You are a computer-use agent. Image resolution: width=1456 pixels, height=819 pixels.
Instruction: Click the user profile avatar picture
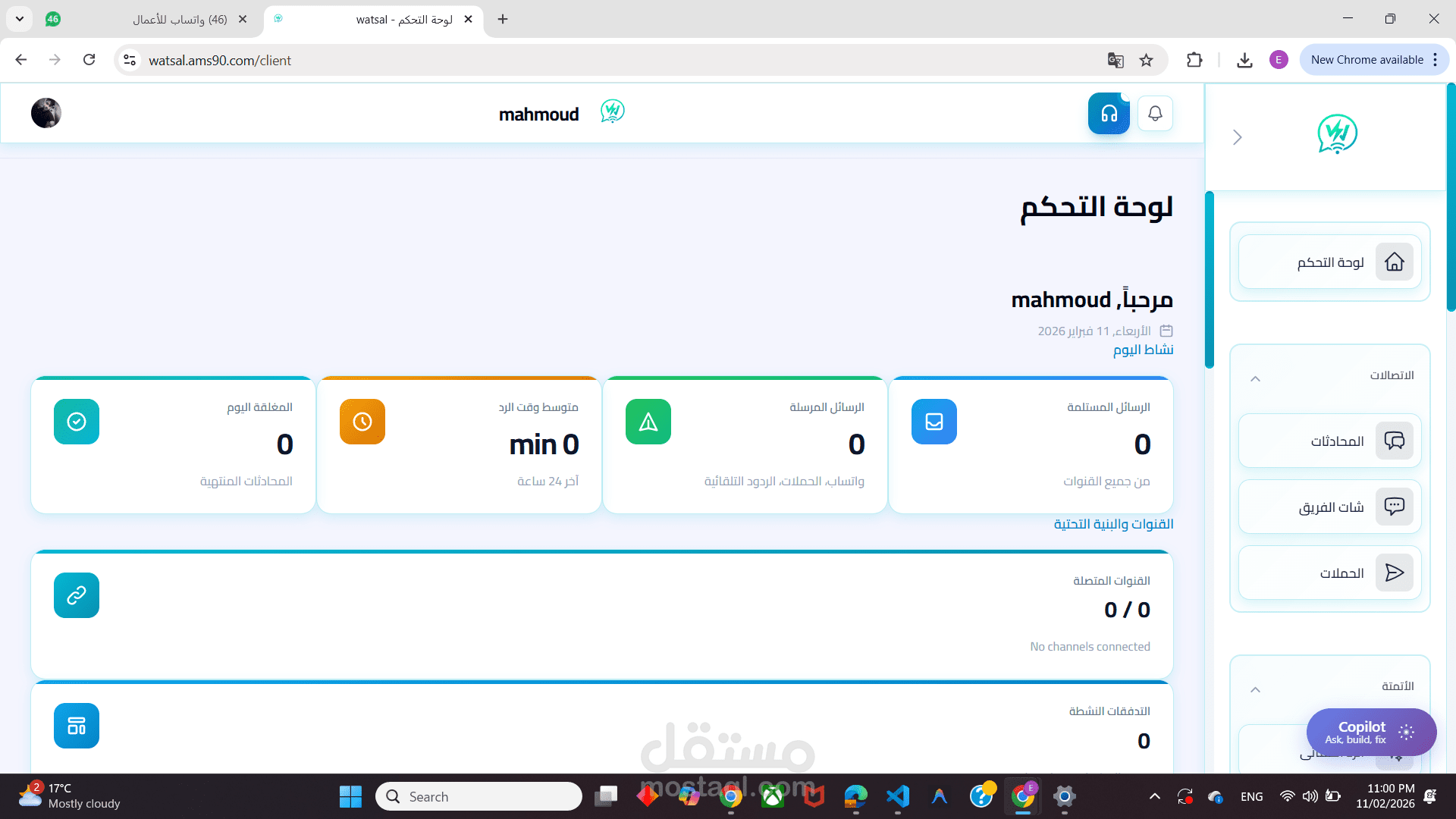pyautogui.click(x=46, y=113)
